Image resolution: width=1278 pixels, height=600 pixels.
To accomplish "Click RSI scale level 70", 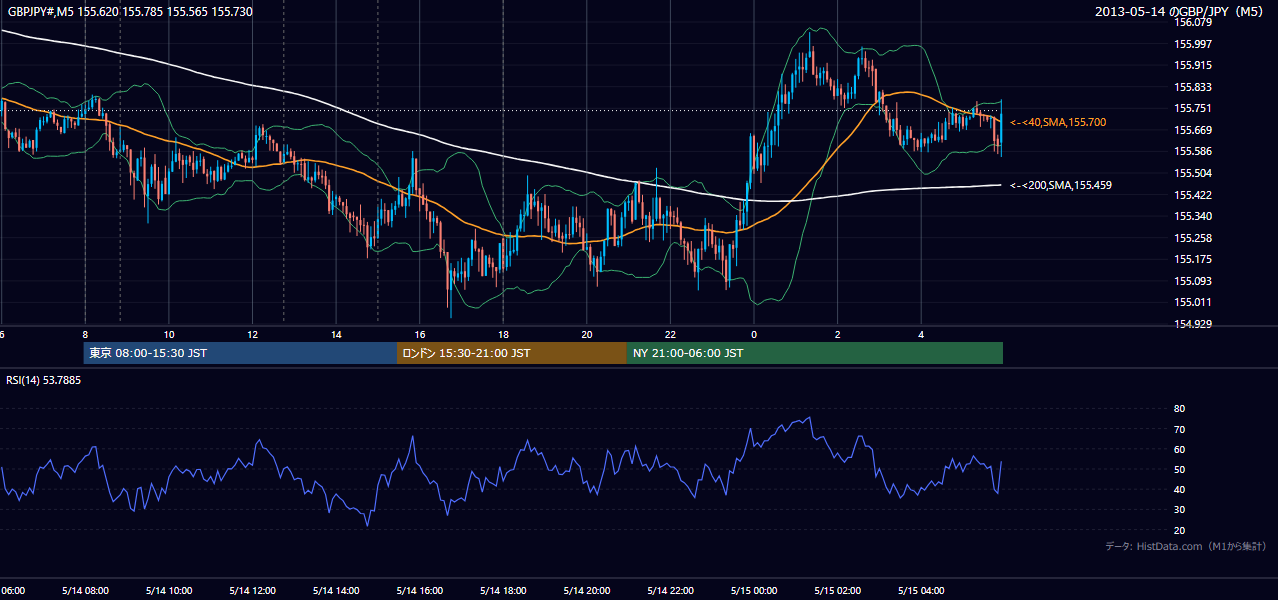I will click(1179, 429).
